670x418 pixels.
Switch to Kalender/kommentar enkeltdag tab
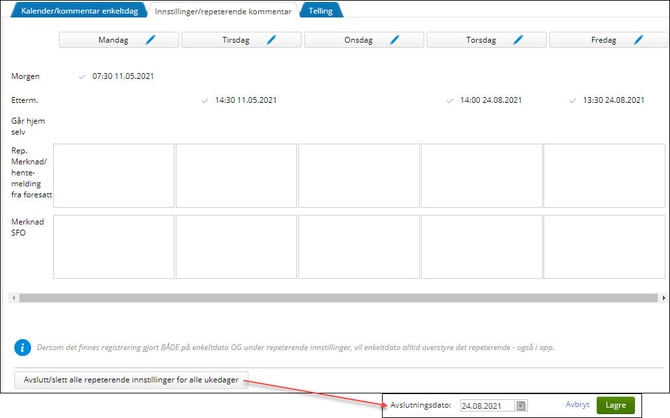click(x=76, y=11)
